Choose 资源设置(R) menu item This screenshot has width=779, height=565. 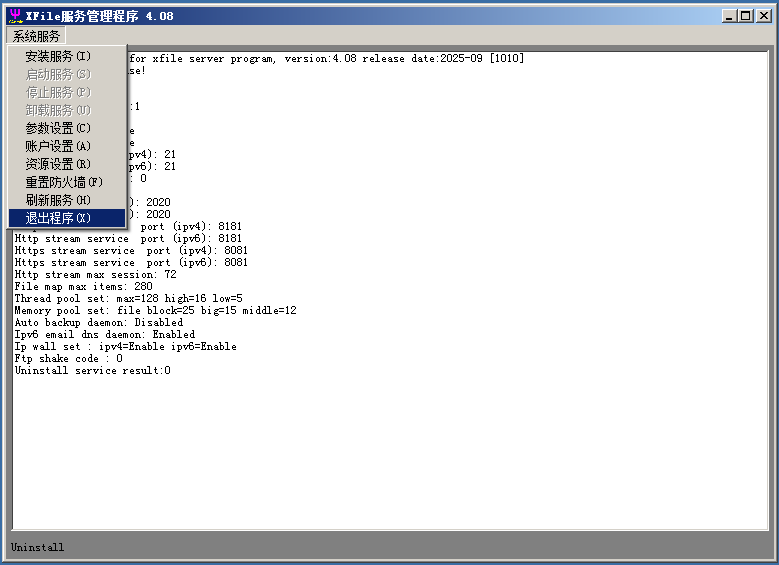coord(58,164)
